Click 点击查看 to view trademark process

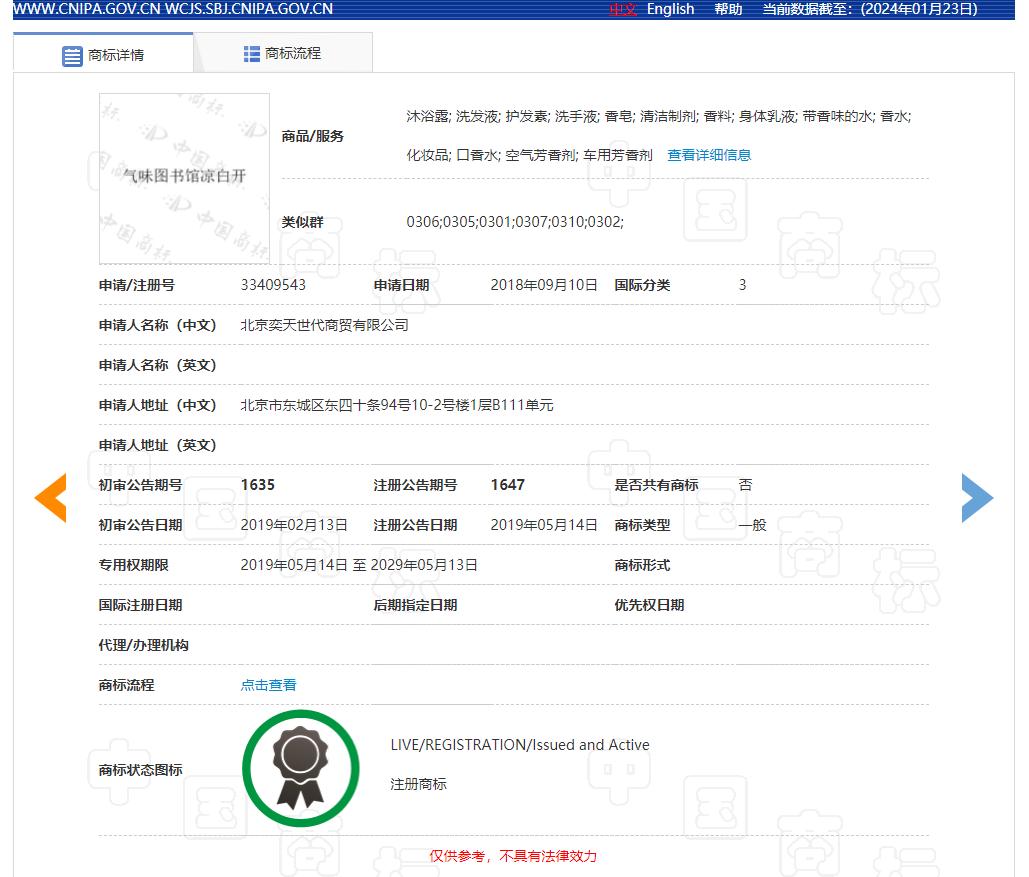268,685
